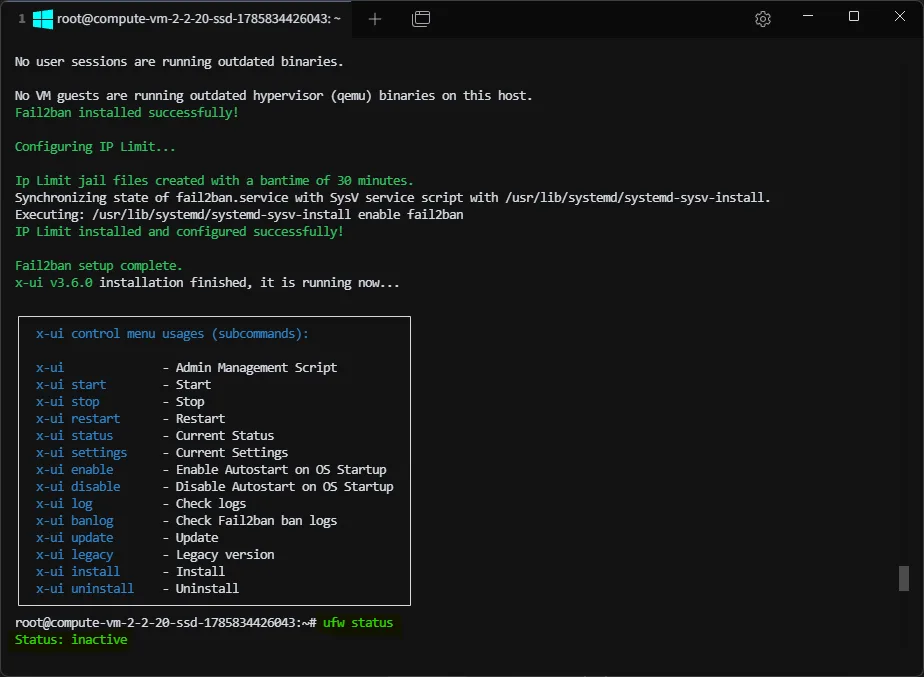This screenshot has height=677, width=924.
Task: Click 'x-ui log' subcommand text
Action: (x=64, y=504)
